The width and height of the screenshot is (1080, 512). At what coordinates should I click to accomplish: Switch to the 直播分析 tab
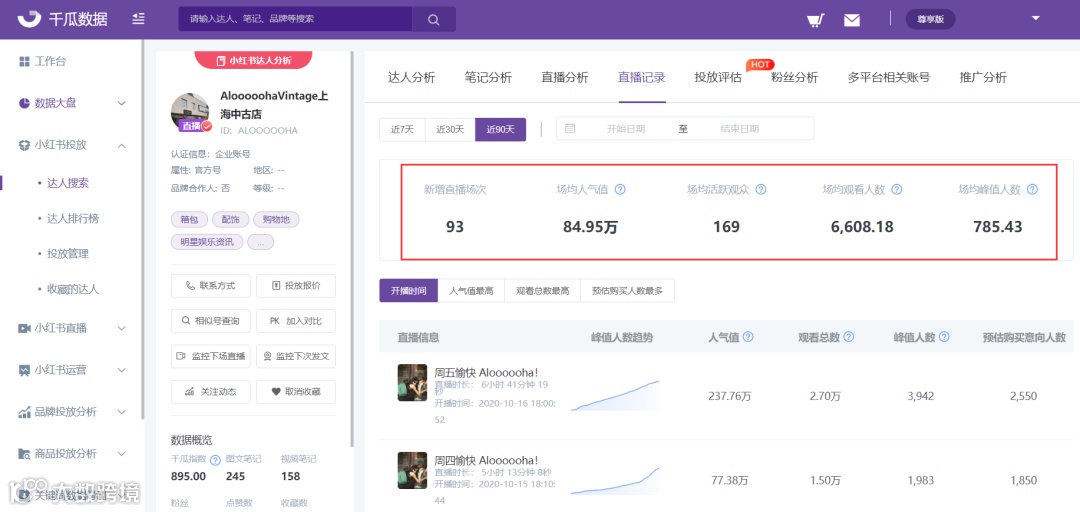pos(565,77)
